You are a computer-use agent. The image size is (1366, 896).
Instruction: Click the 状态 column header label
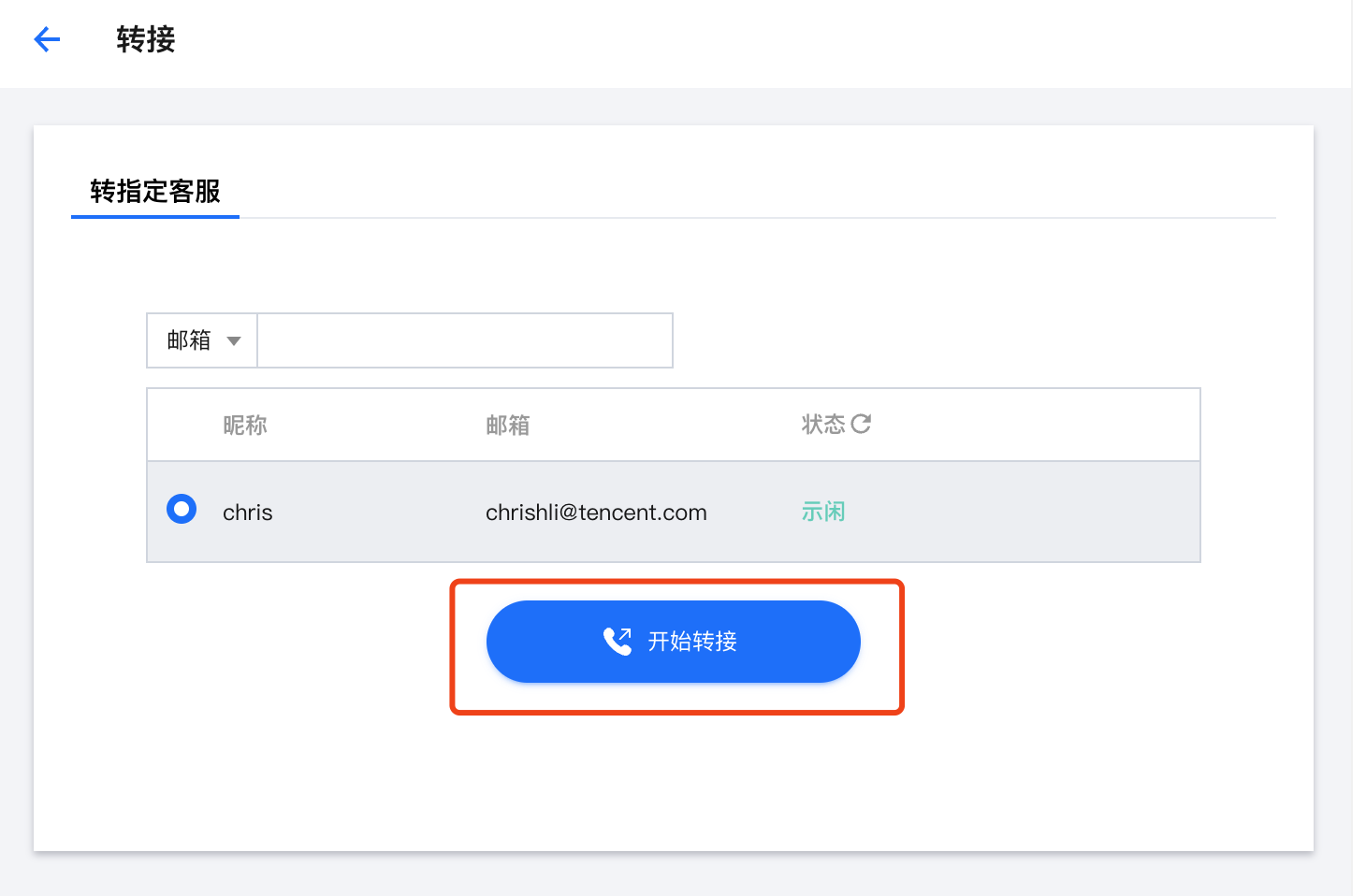click(822, 425)
